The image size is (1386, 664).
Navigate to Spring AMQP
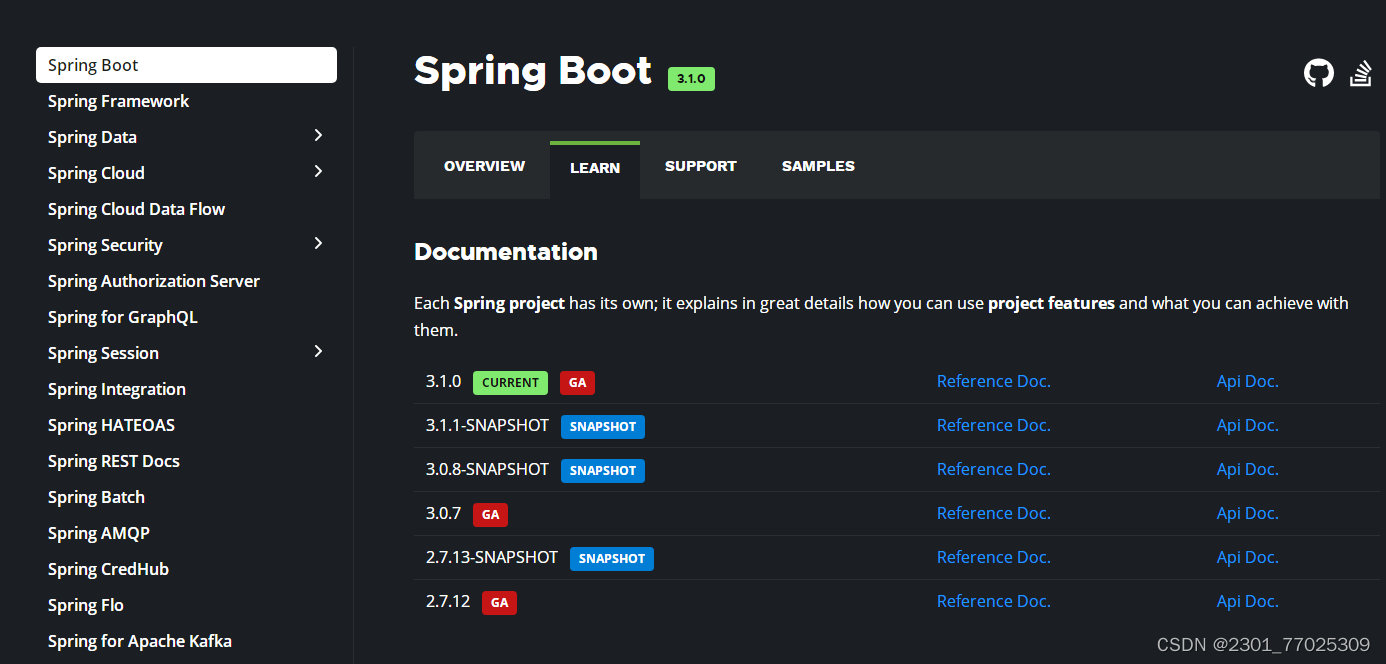click(99, 533)
